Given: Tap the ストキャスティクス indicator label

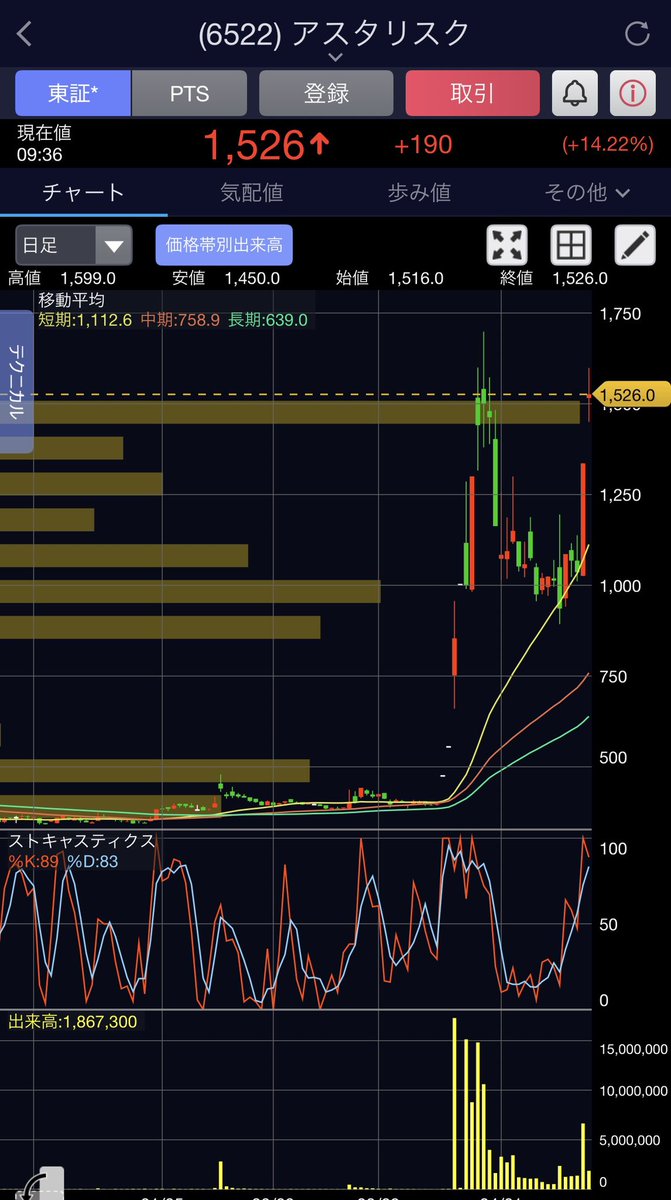Looking at the screenshot, I should (82, 841).
